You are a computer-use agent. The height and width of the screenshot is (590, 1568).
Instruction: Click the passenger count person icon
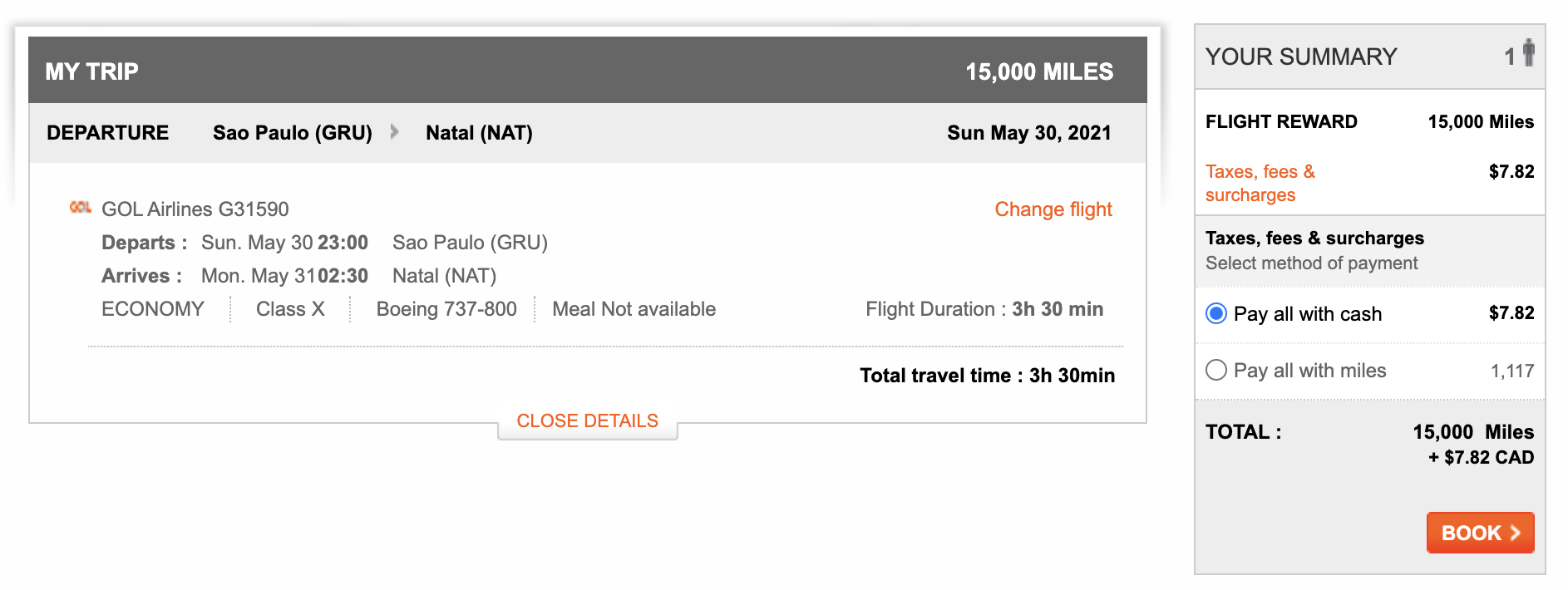pos(1528,53)
